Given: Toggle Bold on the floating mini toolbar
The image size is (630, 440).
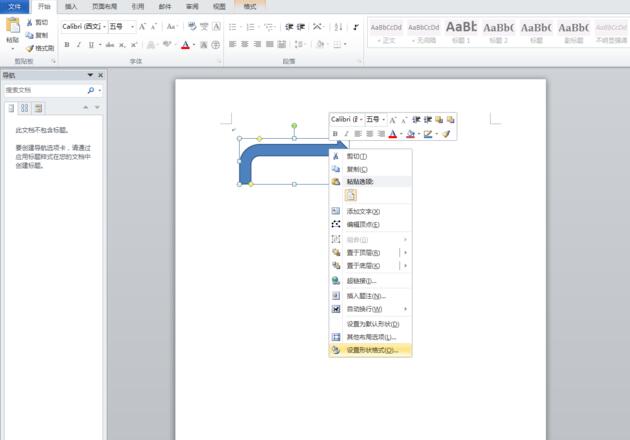Looking at the screenshot, I should (x=335, y=134).
